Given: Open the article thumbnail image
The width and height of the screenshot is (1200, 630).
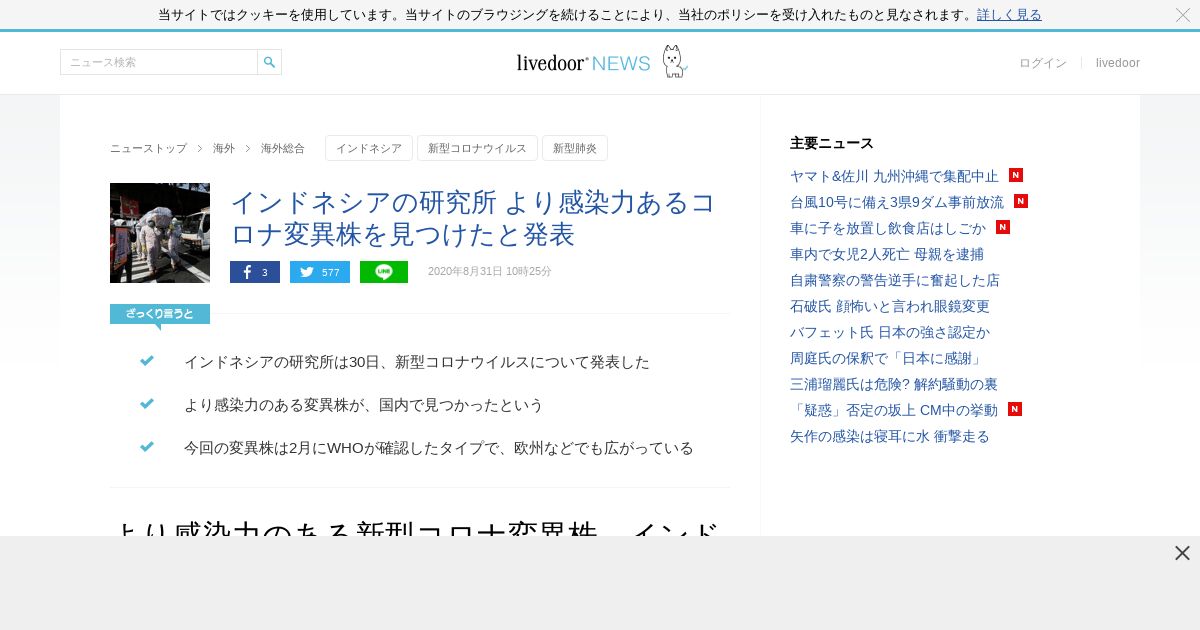Looking at the screenshot, I should click(x=160, y=233).
